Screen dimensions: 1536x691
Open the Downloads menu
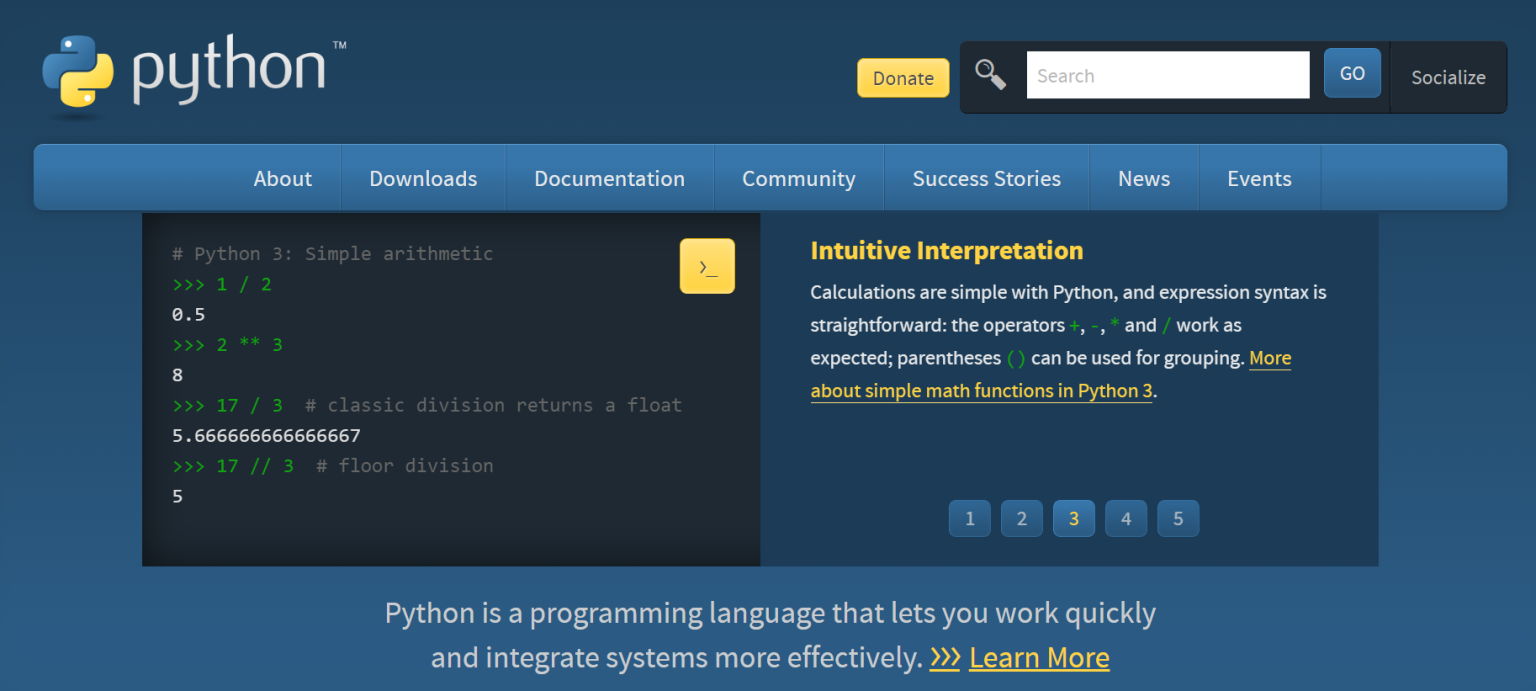(x=423, y=177)
